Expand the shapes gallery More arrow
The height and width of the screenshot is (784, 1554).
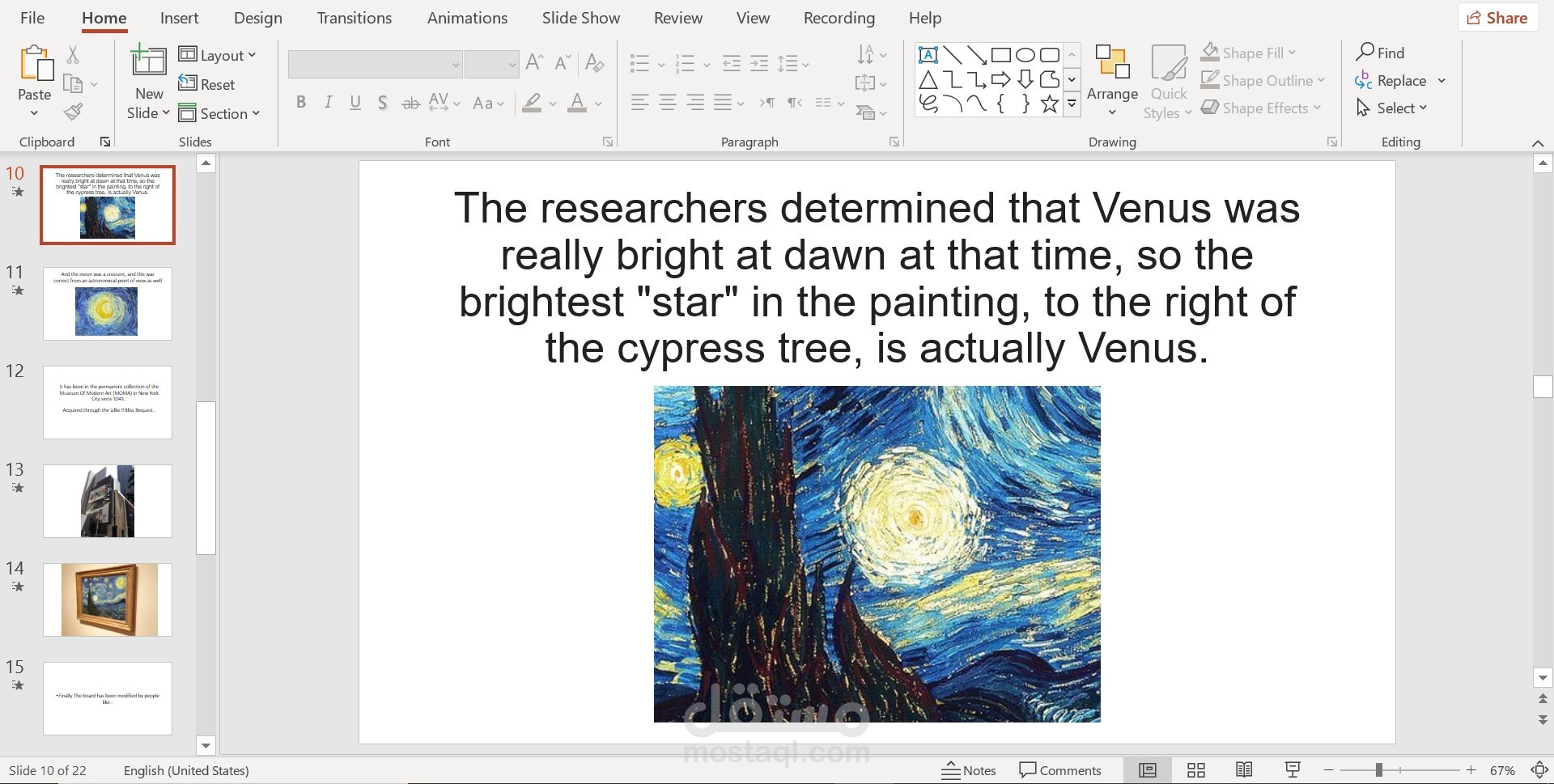point(1072,104)
